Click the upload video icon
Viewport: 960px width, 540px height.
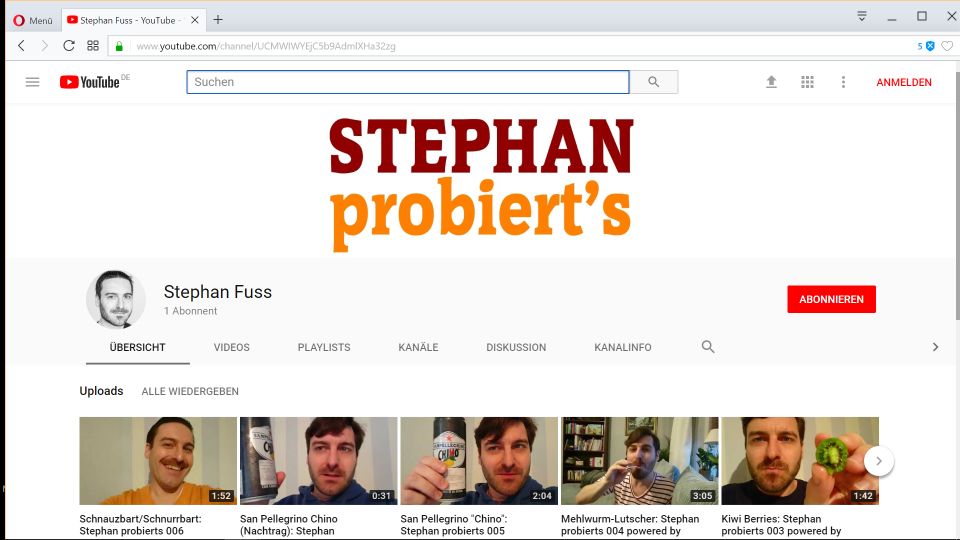(x=771, y=82)
